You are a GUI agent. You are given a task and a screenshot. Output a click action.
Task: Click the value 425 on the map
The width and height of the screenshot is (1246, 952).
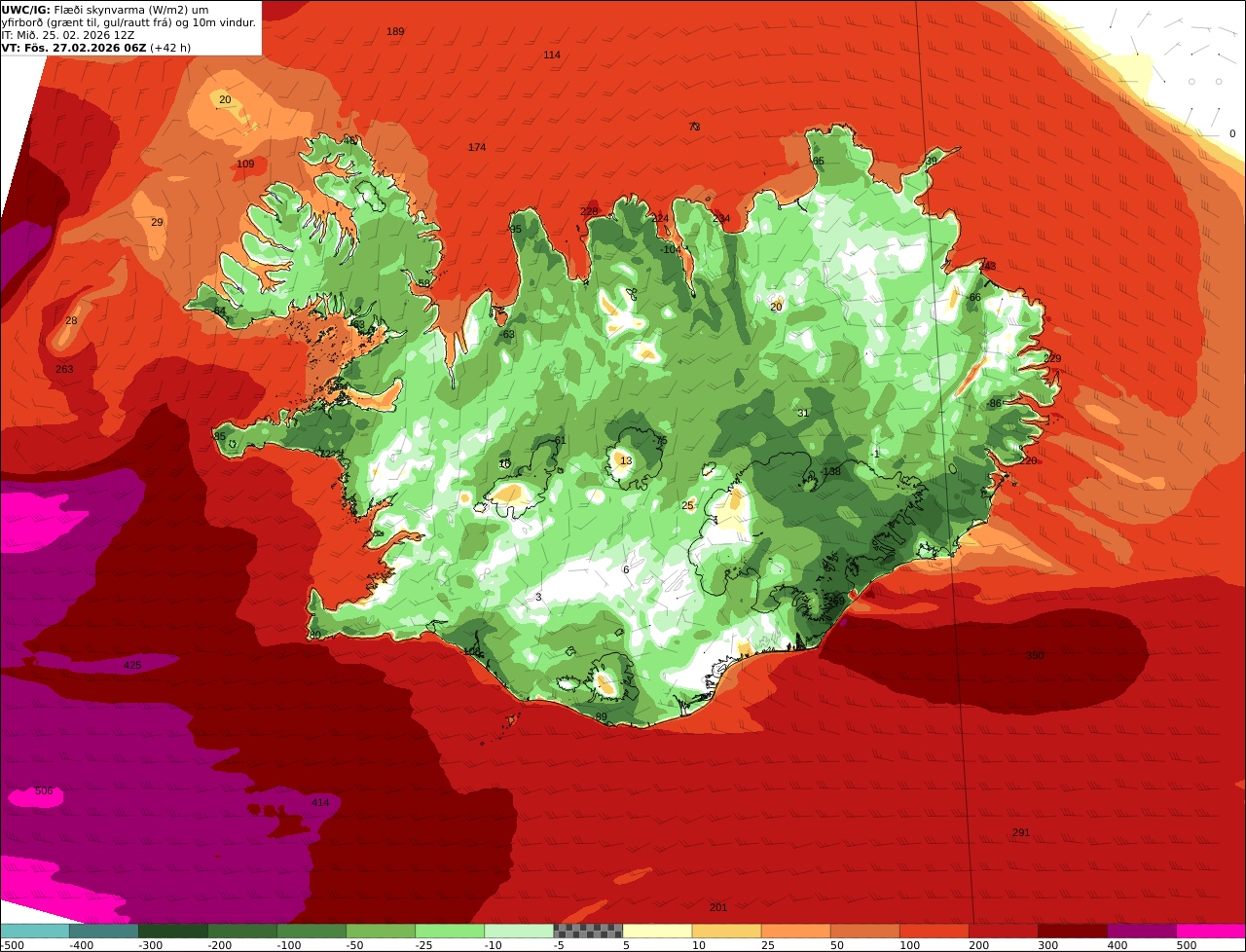pos(132,666)
